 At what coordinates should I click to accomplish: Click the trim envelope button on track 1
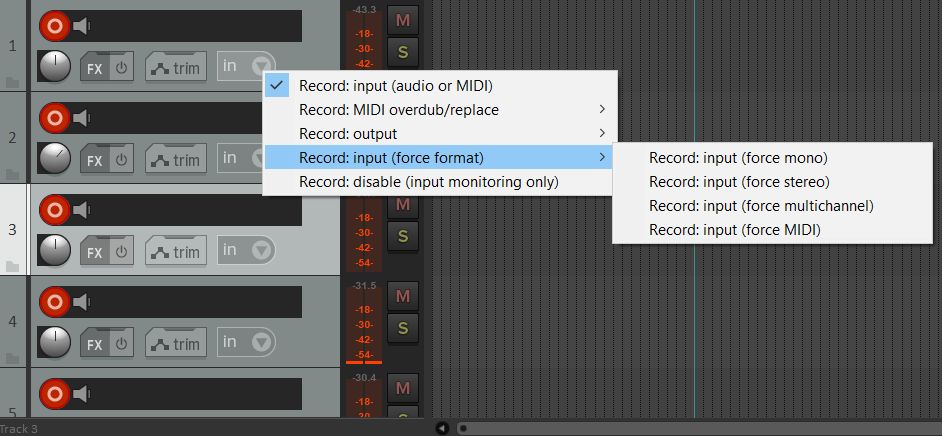(176, 68)
